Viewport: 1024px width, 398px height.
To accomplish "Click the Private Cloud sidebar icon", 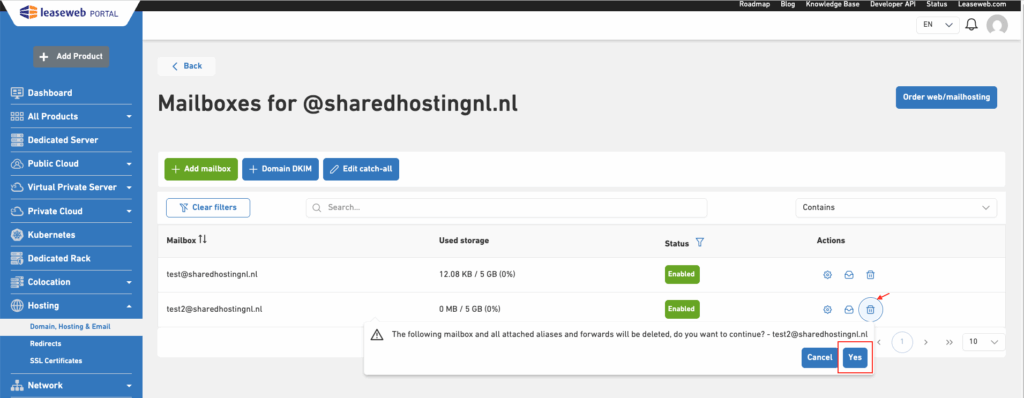I will pos(17,211).
